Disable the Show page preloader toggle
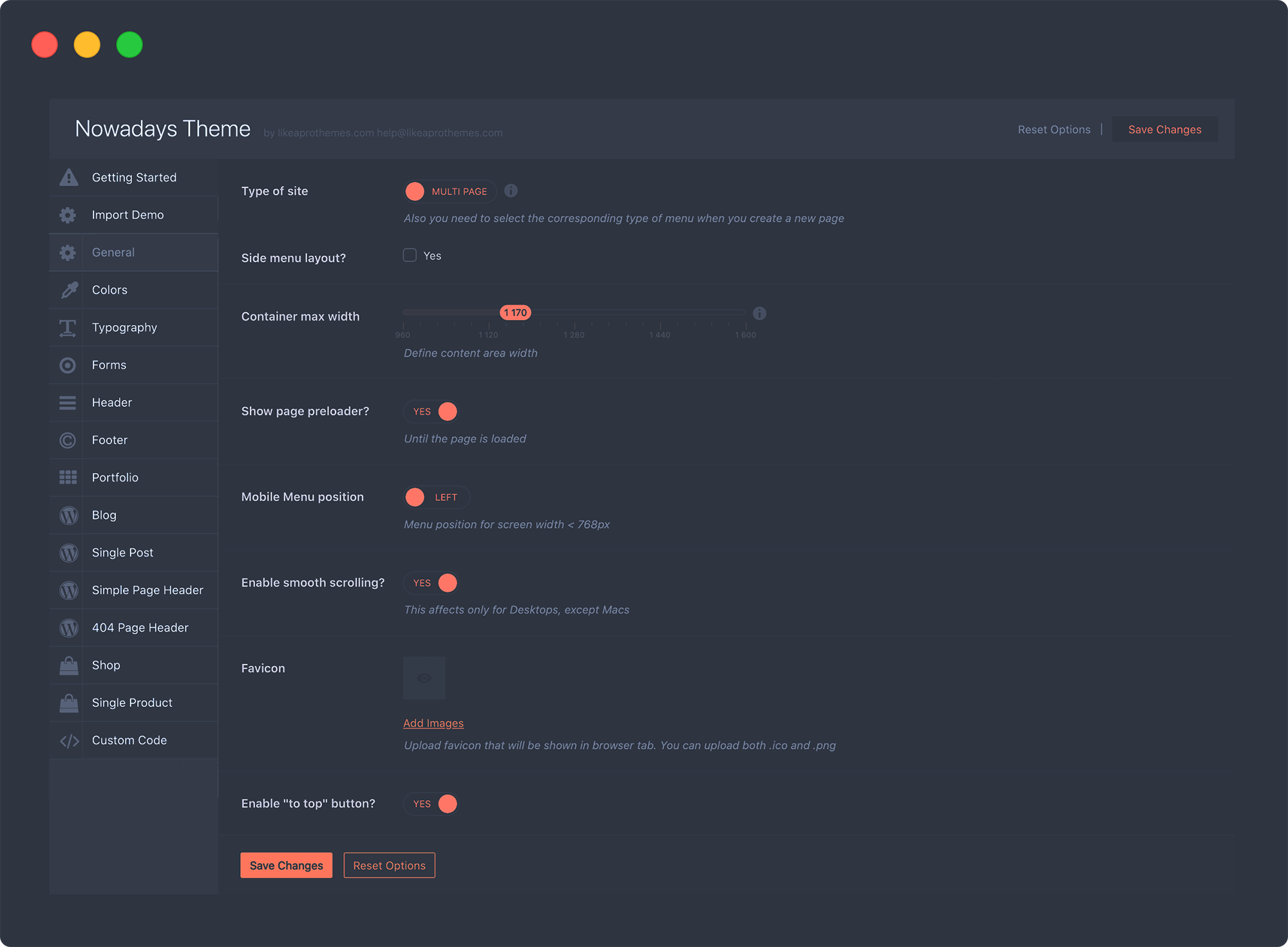The height and width of the screenshot is (947, 1288). point(431,411)
